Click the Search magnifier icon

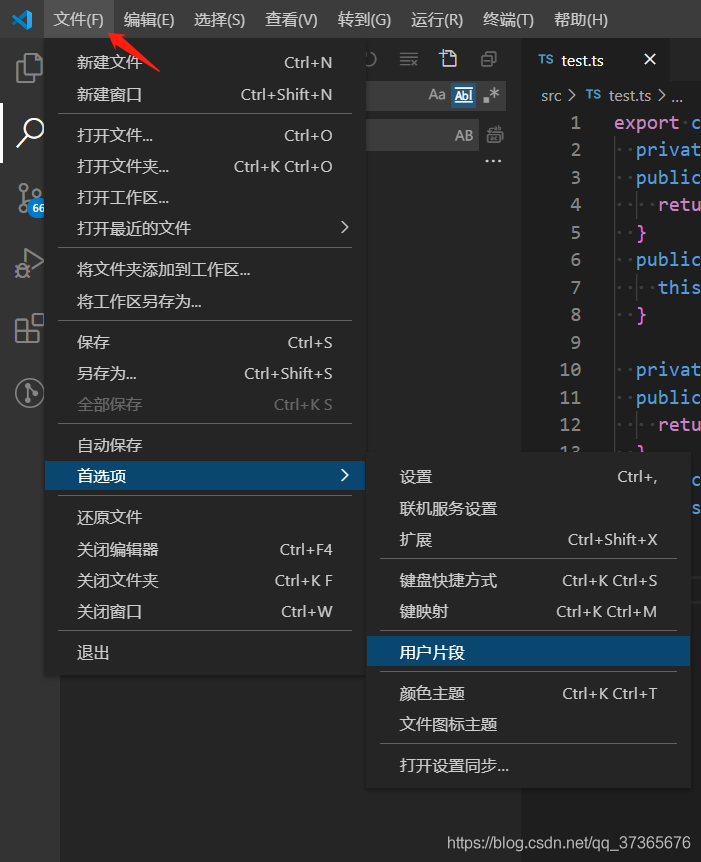pos(31,131)
